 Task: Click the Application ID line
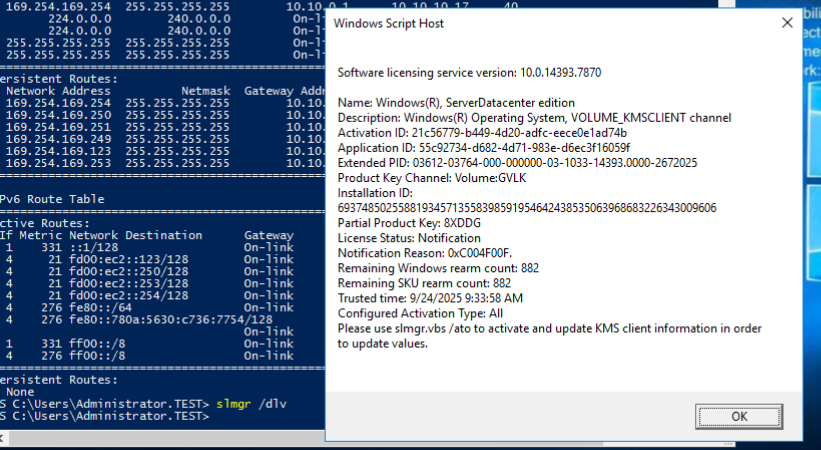click(x=484, y=148)
